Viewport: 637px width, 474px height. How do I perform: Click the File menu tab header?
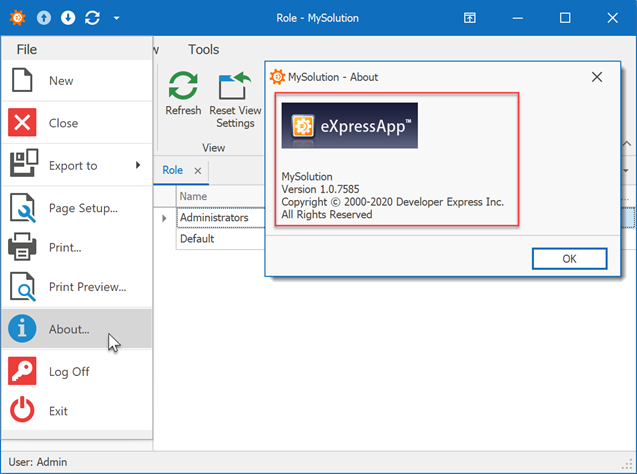pyautogui.click(x=27, y=49)
